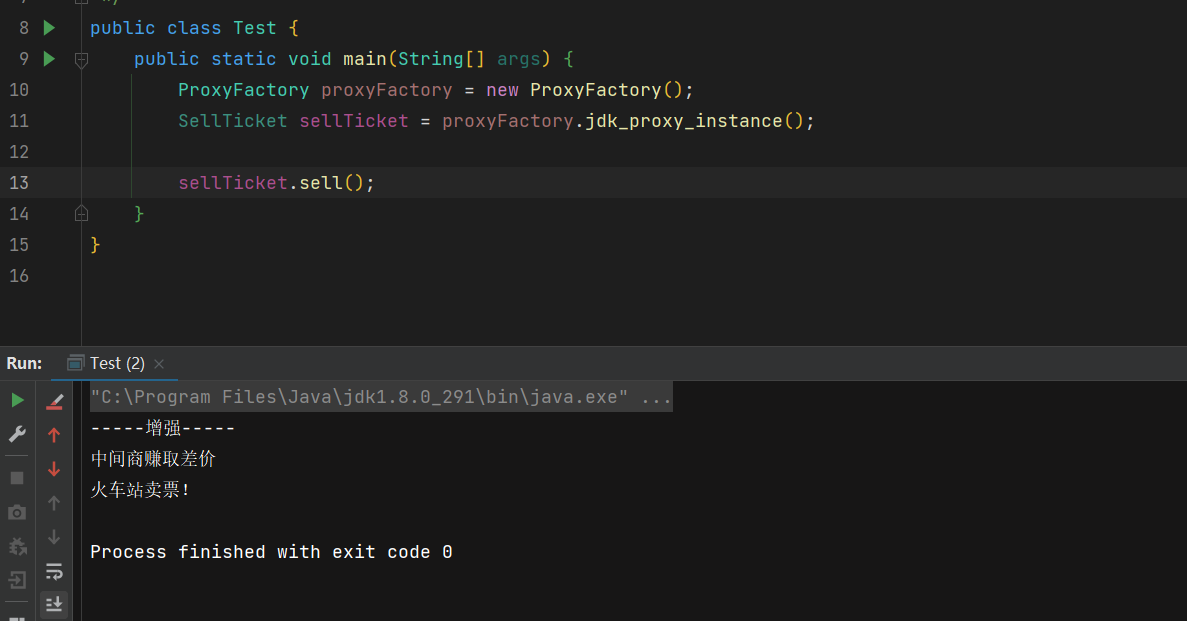The height and width of the screenshot is (621, 1187).
Task: Select the Test (2) run tab
Action: [x=116, y=363]
